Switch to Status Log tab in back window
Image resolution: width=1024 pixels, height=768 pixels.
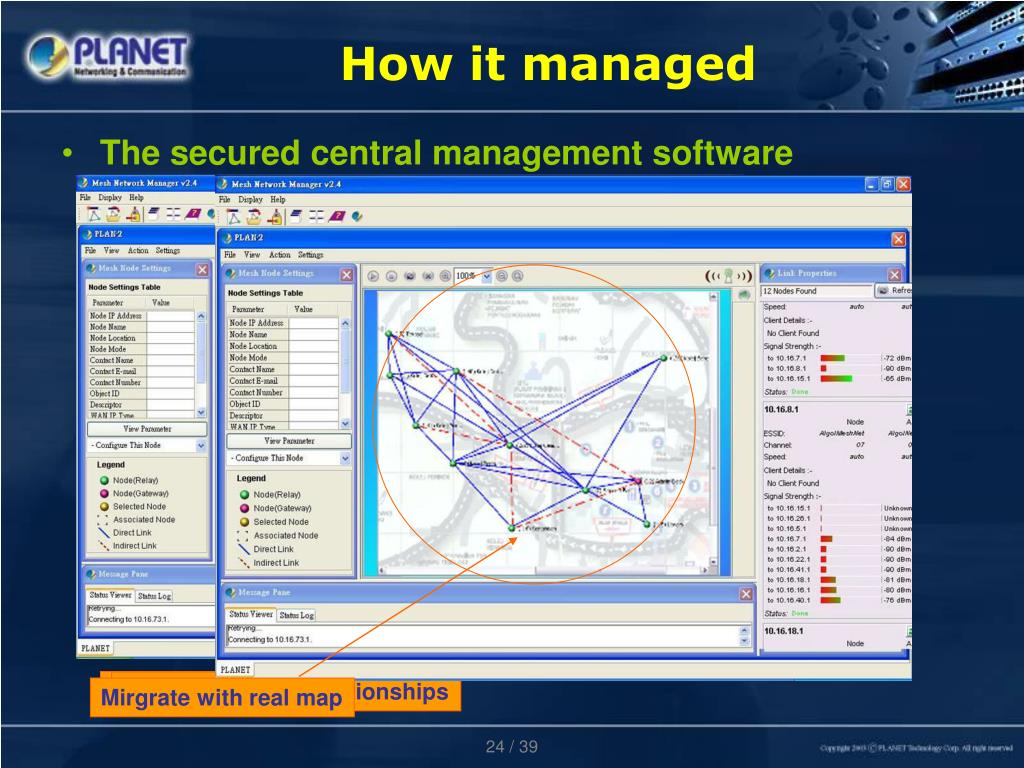click(x=154, y=596)
